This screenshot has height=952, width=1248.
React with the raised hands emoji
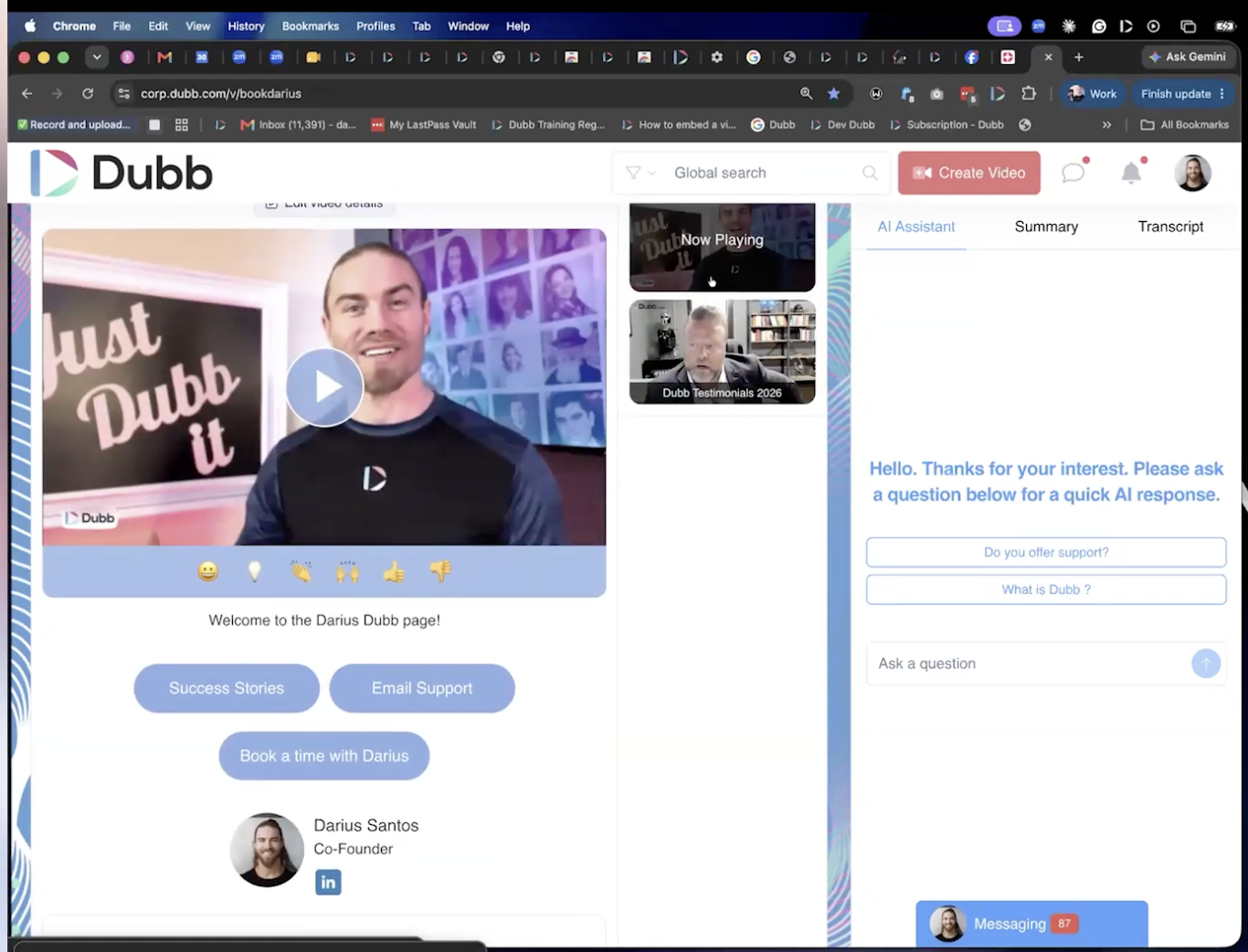pos(347,572)
